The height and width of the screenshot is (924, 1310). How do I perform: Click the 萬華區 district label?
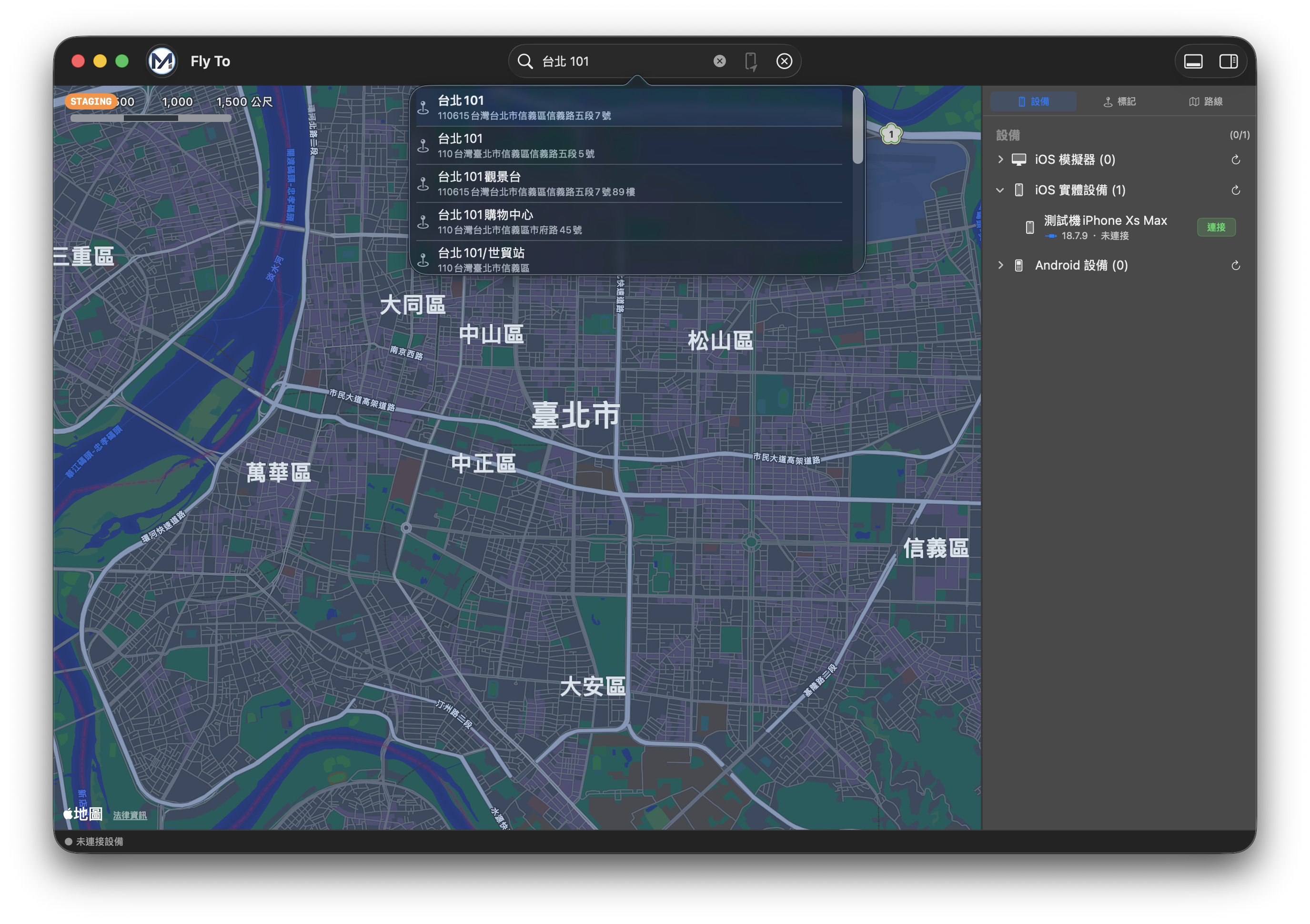pos(278,472)
